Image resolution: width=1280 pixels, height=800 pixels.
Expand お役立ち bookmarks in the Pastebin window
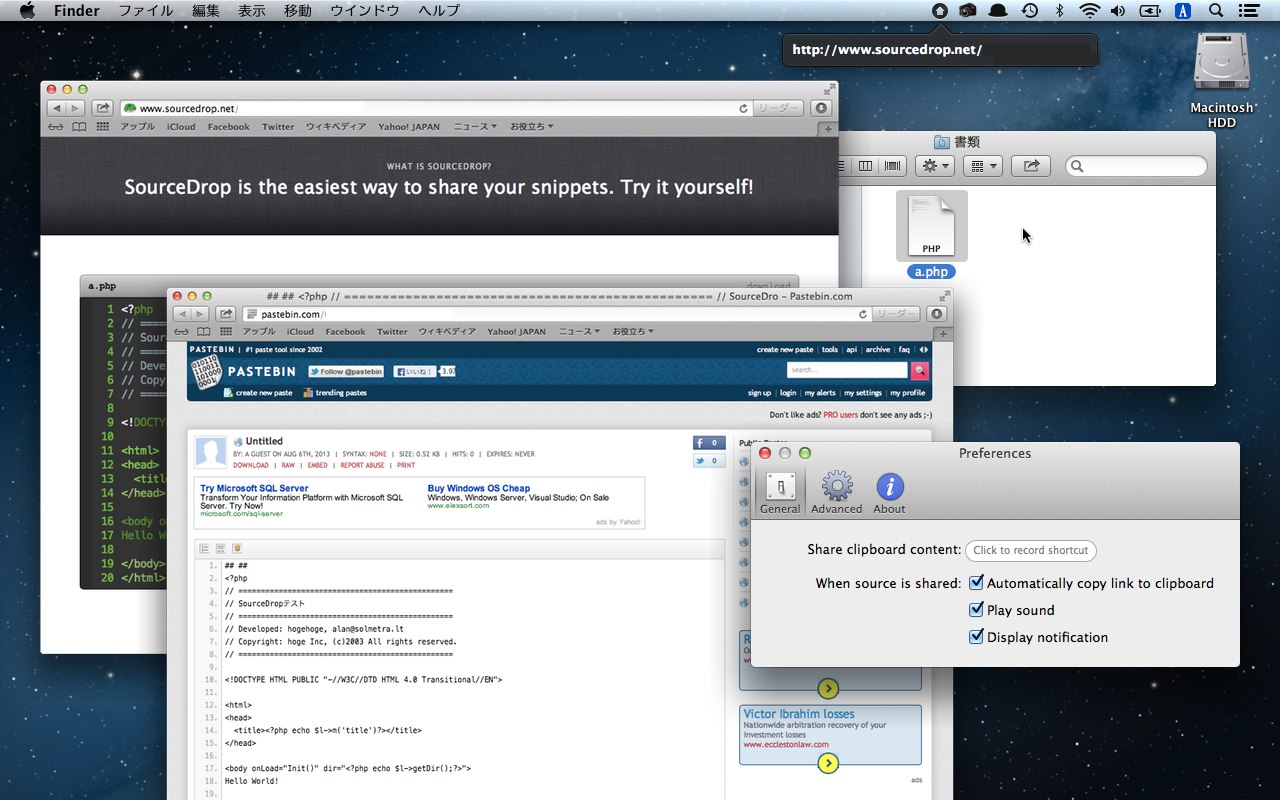point(633,332)
